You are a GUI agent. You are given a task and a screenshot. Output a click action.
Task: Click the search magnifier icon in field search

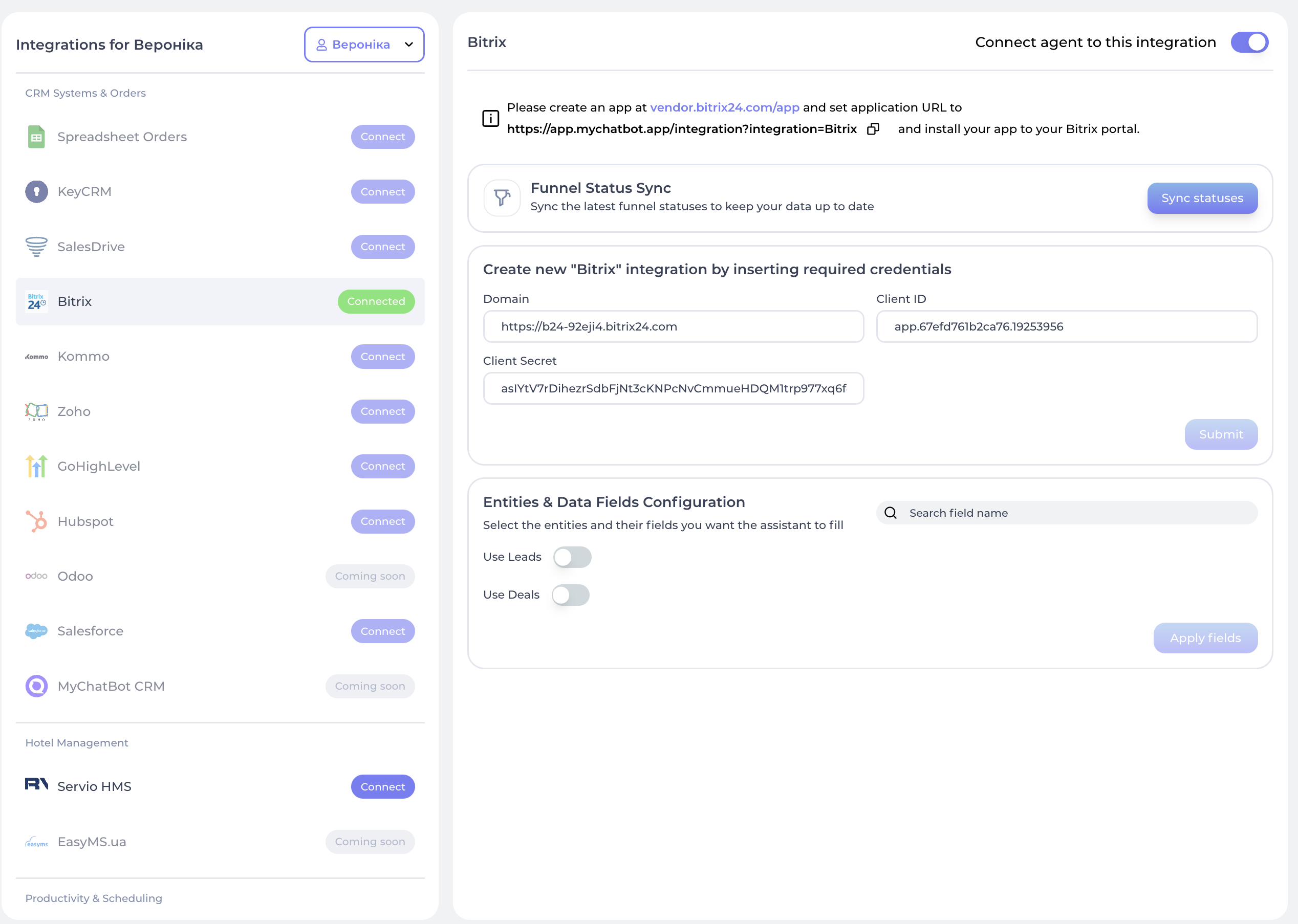[891, 513]
